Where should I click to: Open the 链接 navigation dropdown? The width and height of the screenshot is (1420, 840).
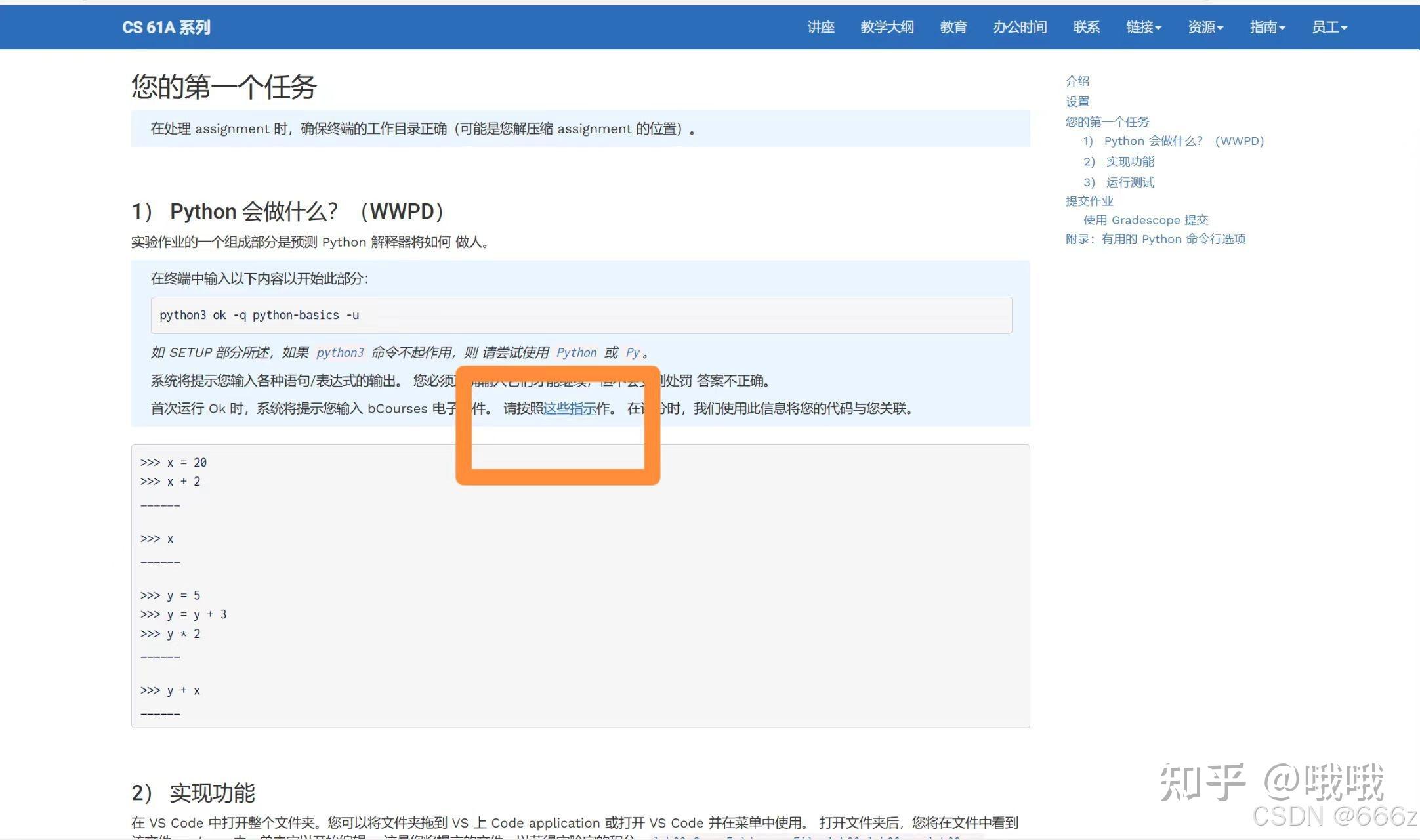pyautogui.click(x=1143, y=27)
